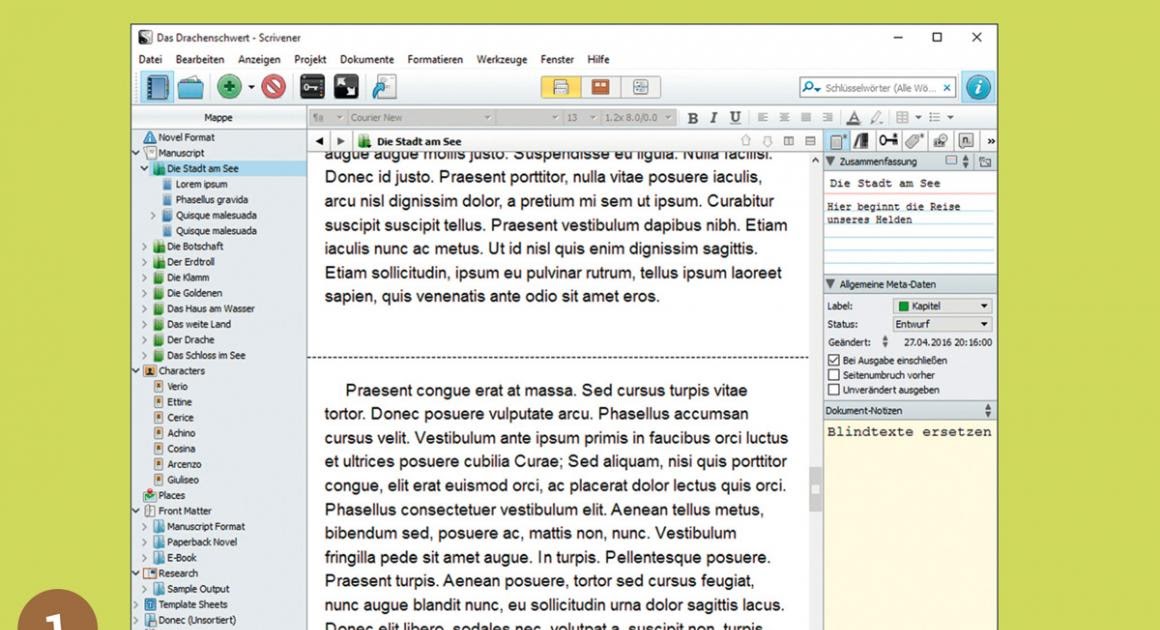
Task: Enable the Seitenumbruch vorher checkbox
Action: 834,375
